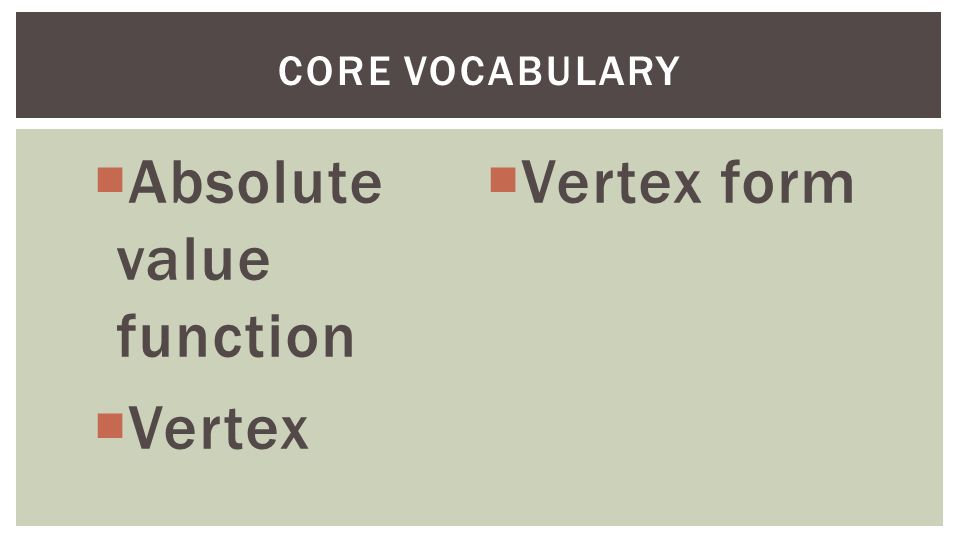Click the letter A of Absolute
Screen dimensions: 960x540
coord(148,182)
